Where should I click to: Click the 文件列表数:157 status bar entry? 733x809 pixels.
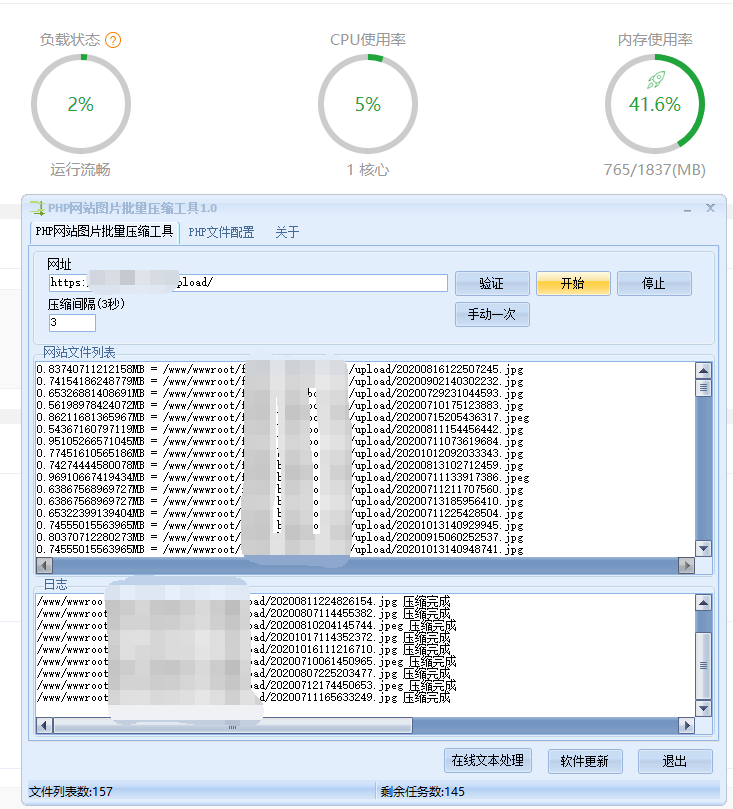click(71, 791)
